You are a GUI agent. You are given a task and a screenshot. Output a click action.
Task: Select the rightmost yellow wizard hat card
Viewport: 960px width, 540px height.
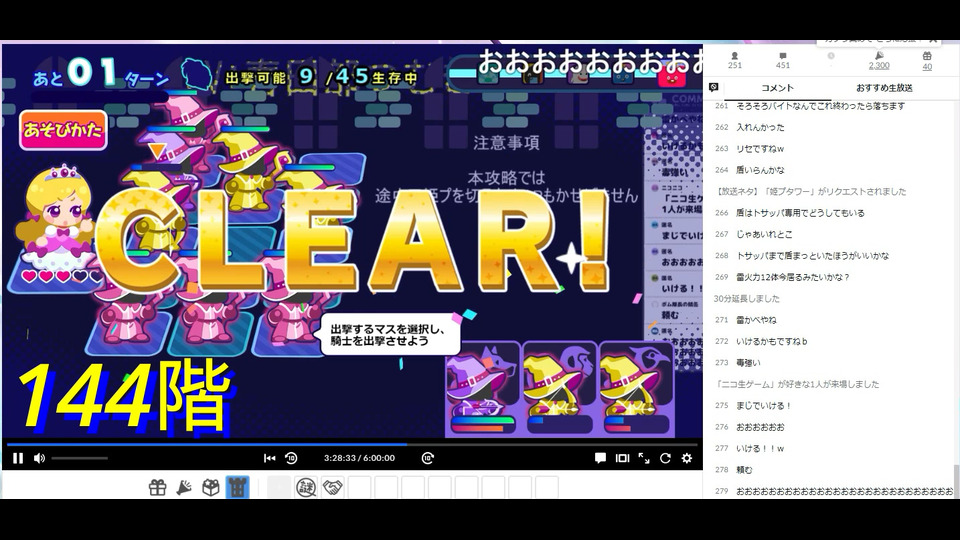[636, 389]
